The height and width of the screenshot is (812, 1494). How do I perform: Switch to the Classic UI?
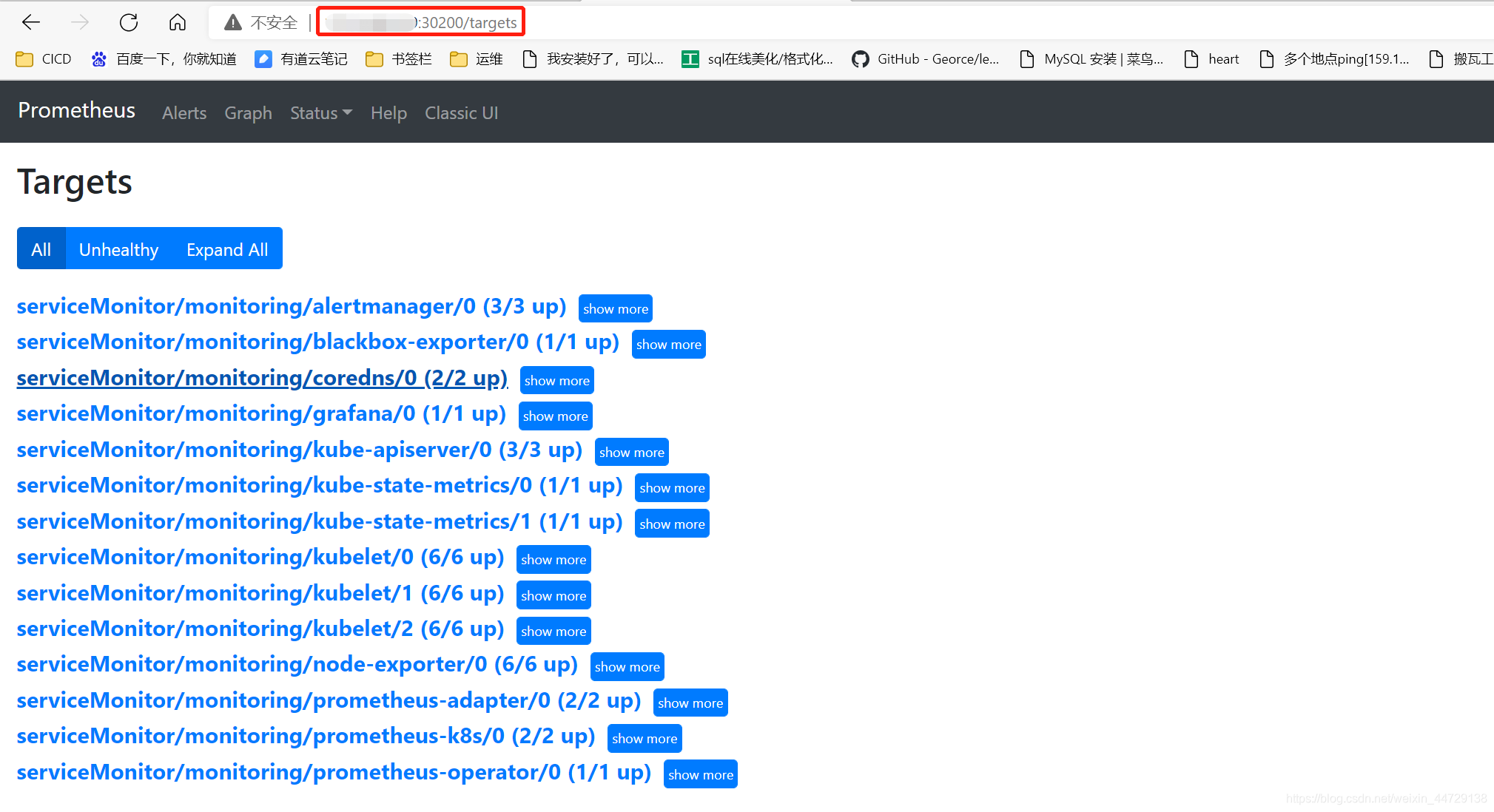coord(462,113)
